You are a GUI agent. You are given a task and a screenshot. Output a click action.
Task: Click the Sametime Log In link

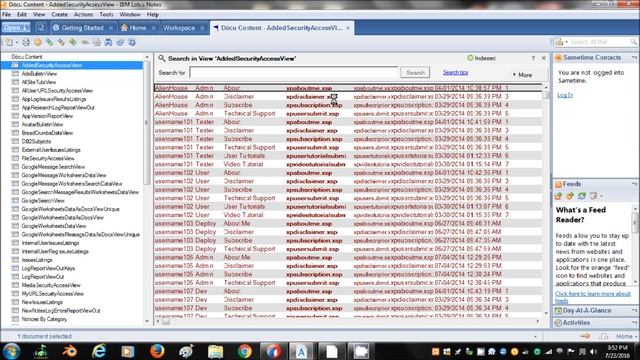[x=565, y=95]
